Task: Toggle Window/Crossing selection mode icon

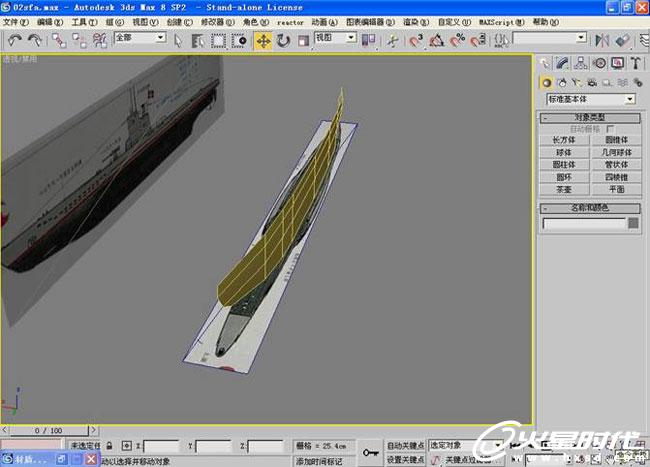Action: 239,41
